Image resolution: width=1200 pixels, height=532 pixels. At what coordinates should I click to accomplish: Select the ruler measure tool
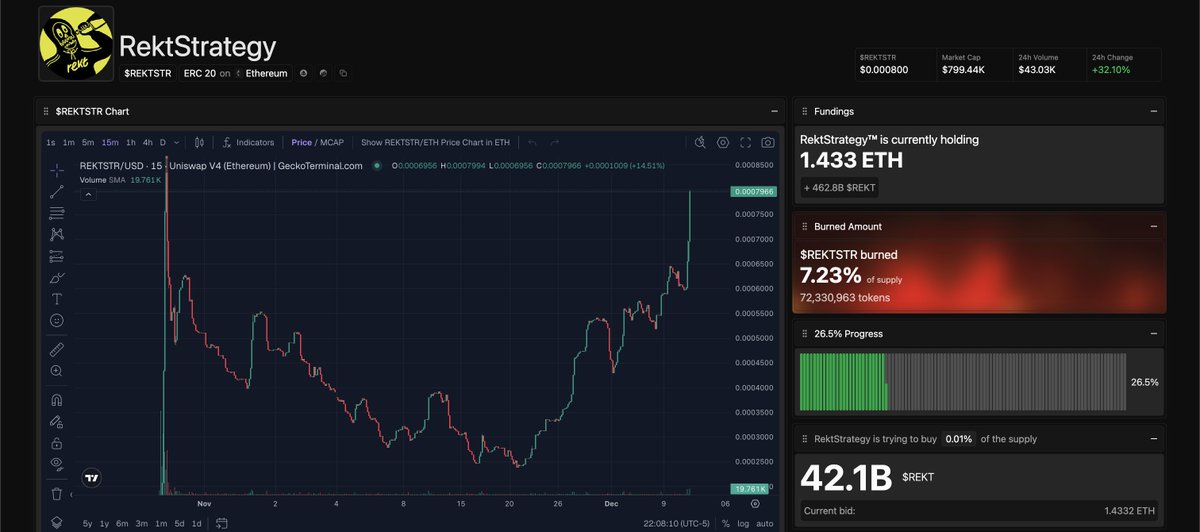click(57, 349)
